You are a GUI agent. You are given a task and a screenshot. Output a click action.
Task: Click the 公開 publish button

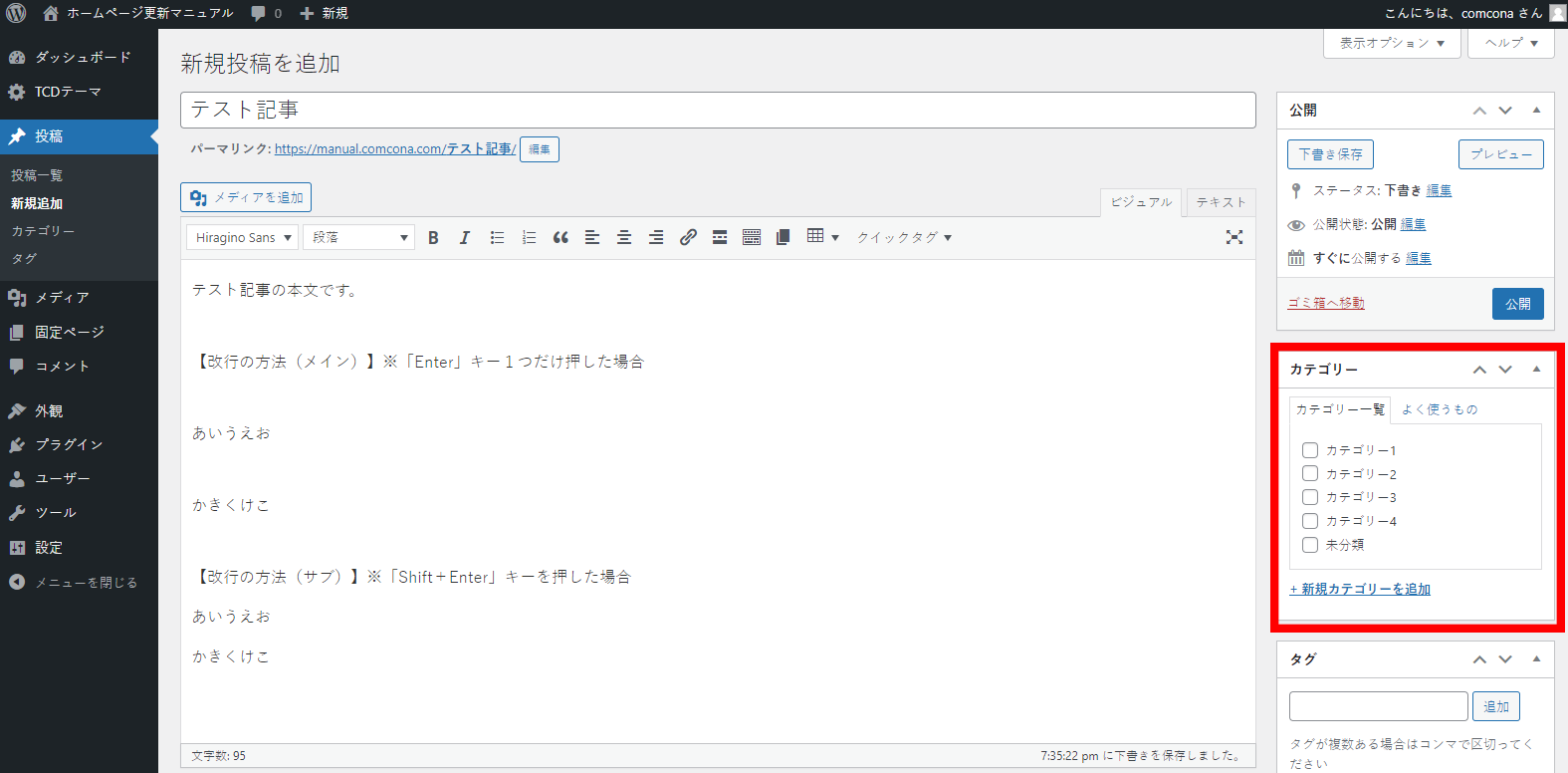tap(1517, 304)
